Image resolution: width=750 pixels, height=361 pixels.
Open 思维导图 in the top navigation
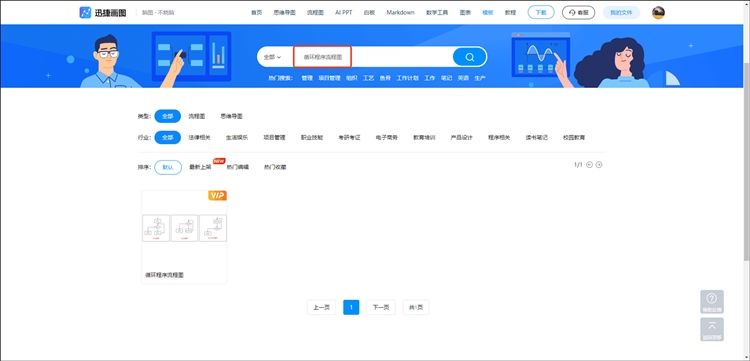click(284, 13)
